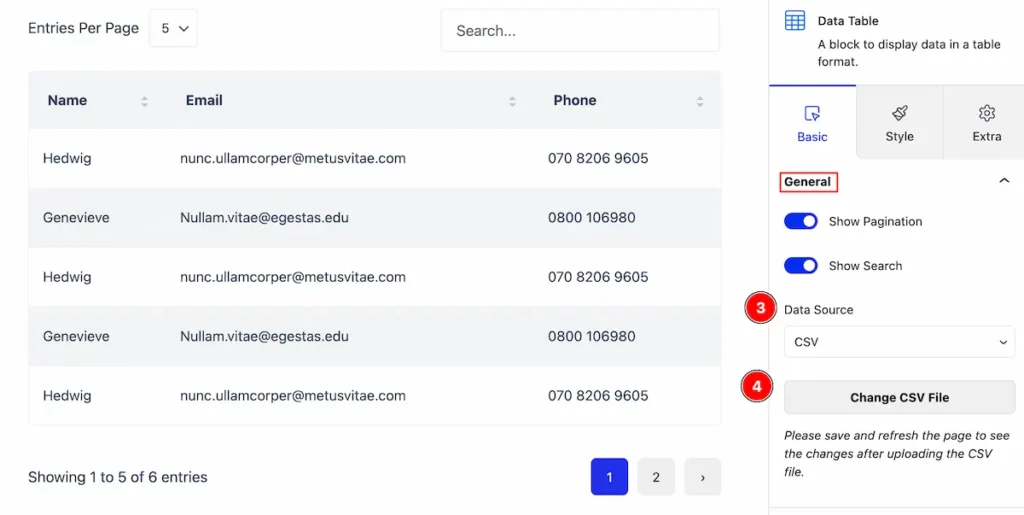The image size is (1024, 515).
Task: Sort table by Name column arrows
Action: tap(144, 101)
